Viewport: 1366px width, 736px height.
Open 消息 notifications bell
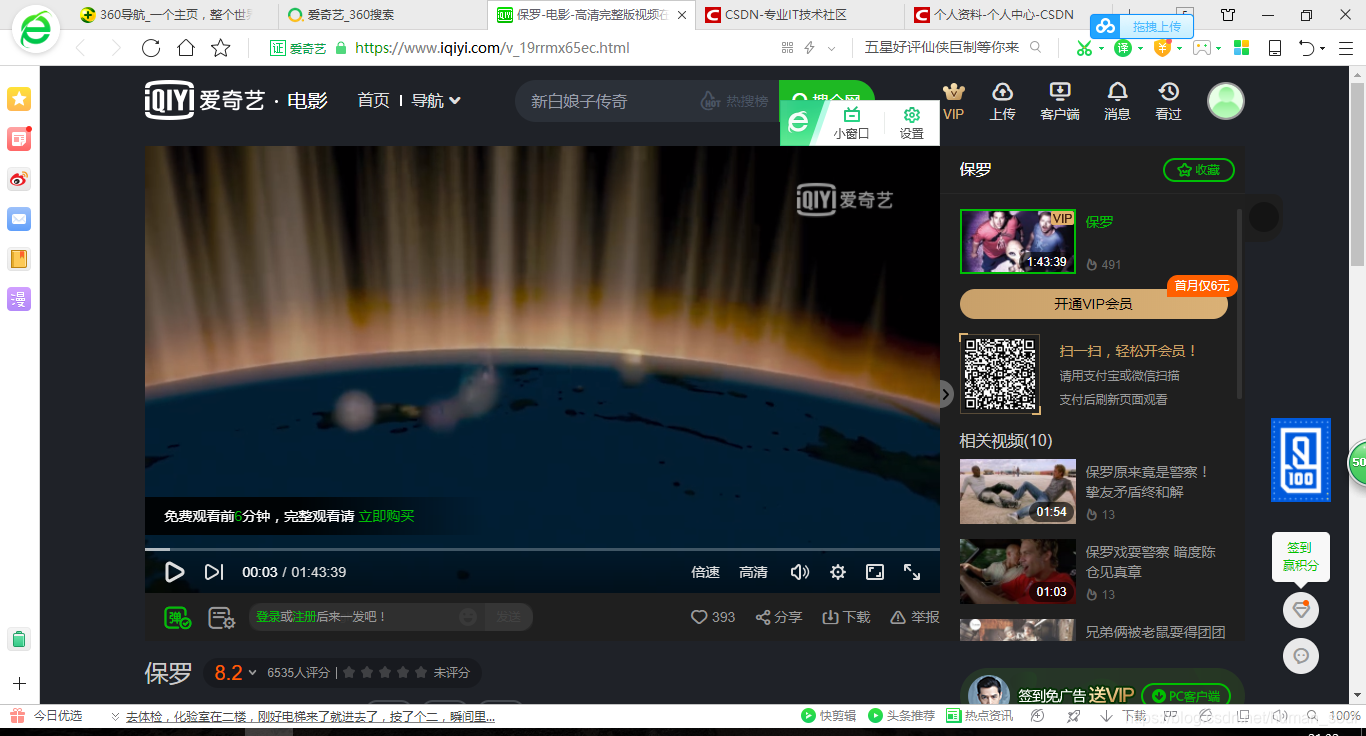[x=1117, y=101]
